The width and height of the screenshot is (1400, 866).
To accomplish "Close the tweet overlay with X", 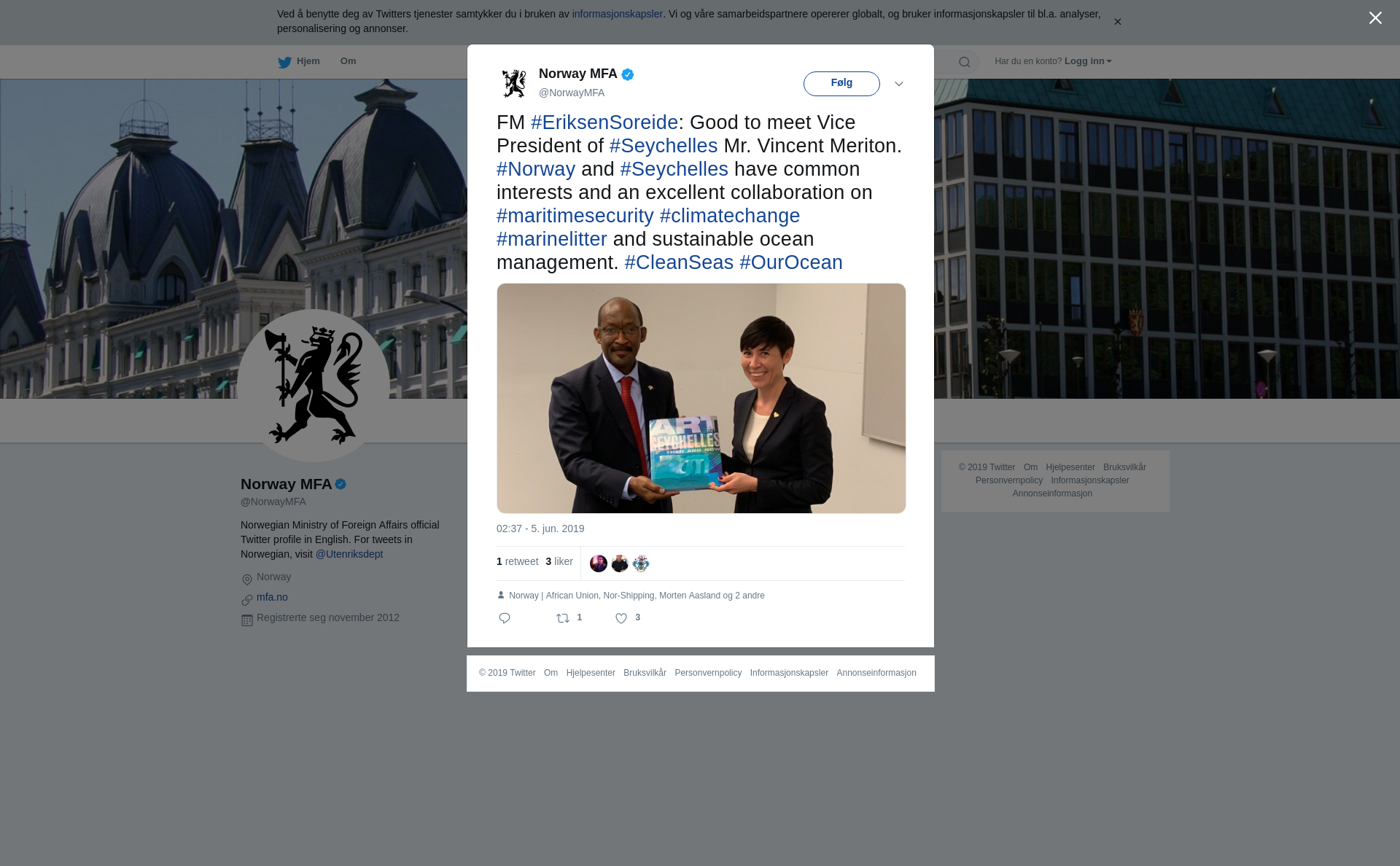I will click(1375, 18).
